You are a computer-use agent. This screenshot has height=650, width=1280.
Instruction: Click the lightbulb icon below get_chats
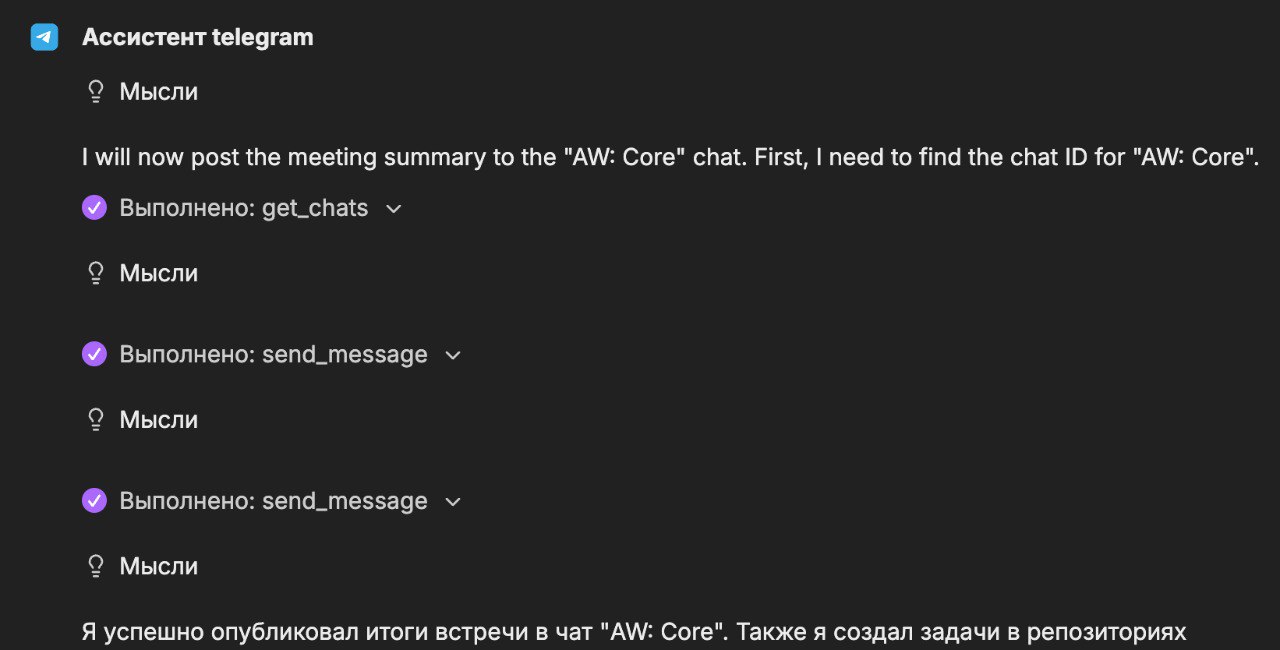(96, 273)
